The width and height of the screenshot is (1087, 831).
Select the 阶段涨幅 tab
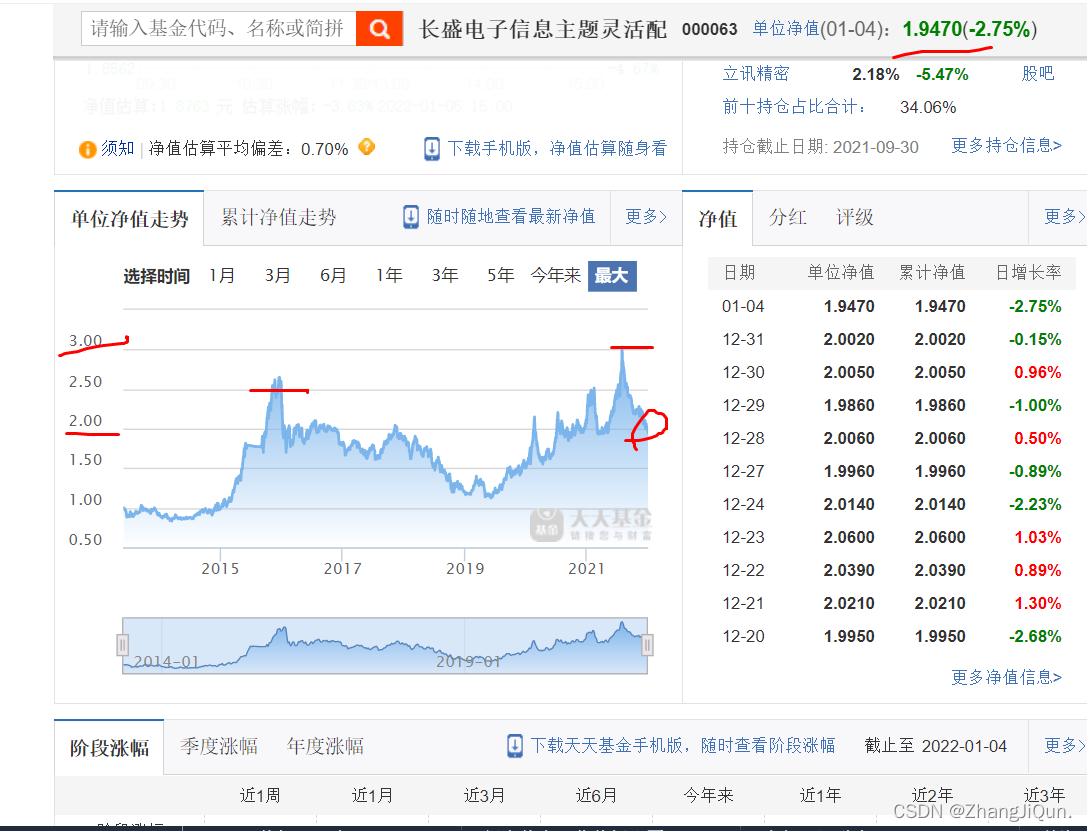(109, 748)
